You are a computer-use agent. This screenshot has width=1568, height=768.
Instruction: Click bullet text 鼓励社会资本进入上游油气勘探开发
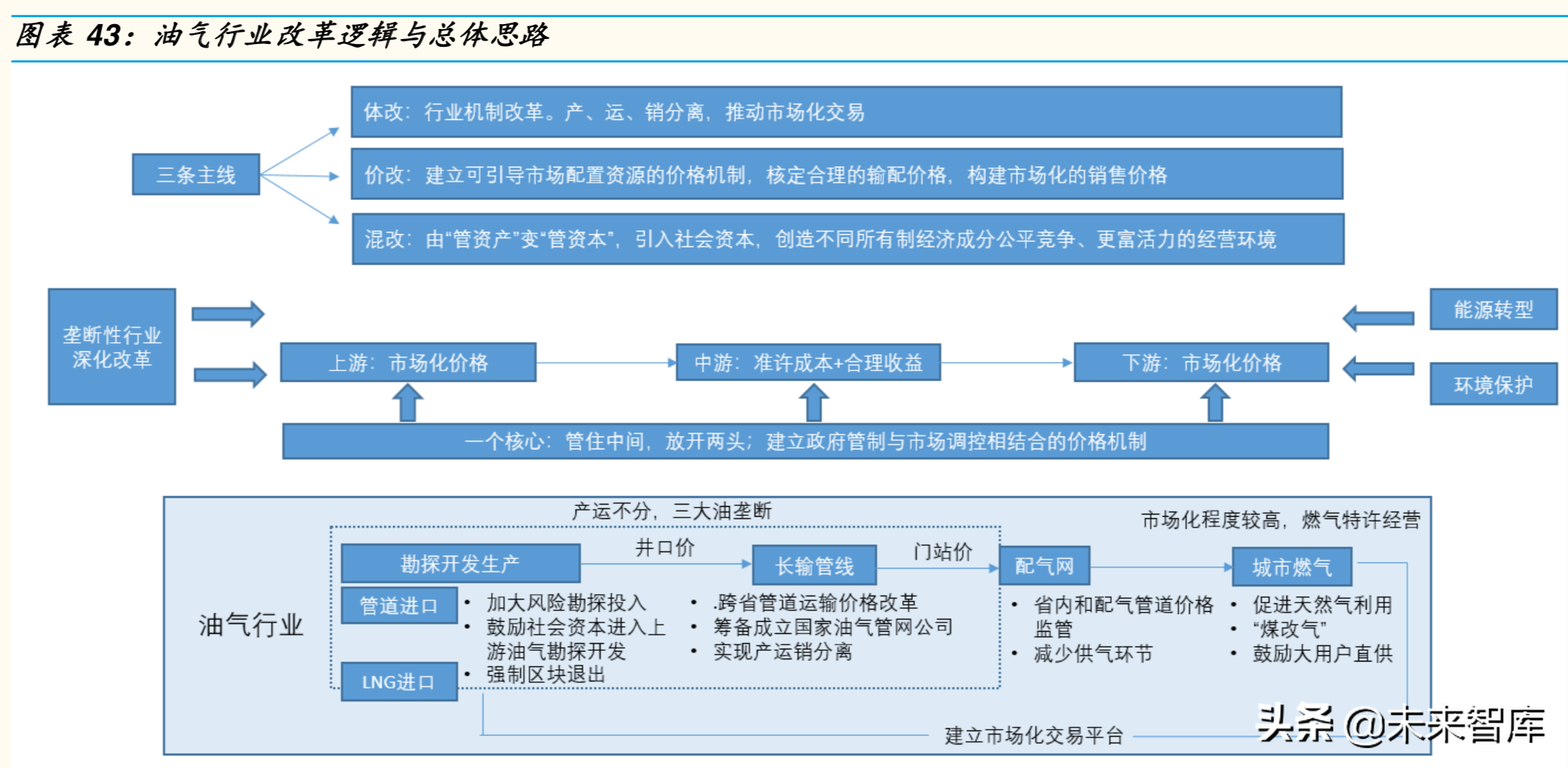576,639
